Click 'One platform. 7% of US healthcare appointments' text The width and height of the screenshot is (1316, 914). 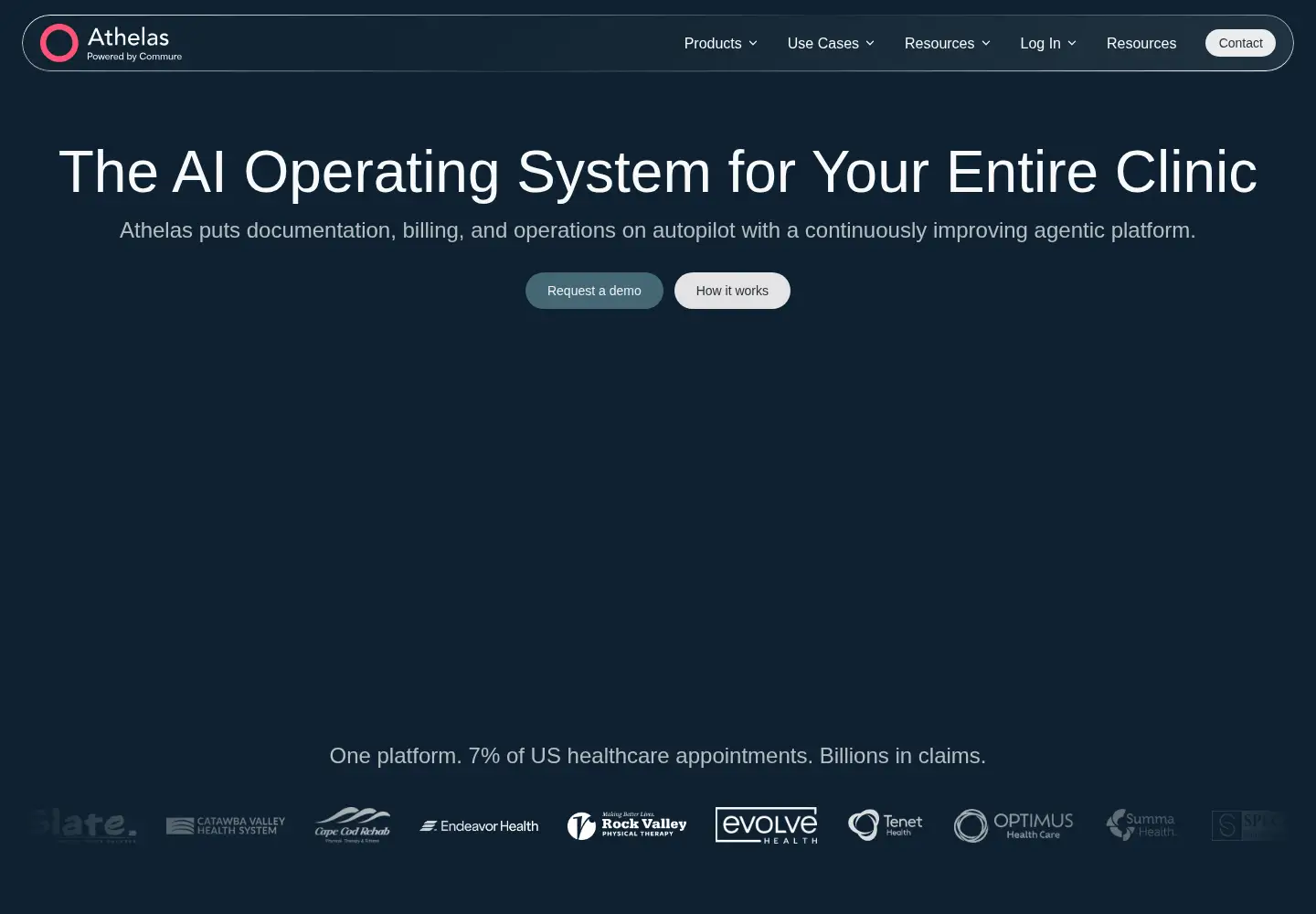pyautogui.click(x=658, y=756)
